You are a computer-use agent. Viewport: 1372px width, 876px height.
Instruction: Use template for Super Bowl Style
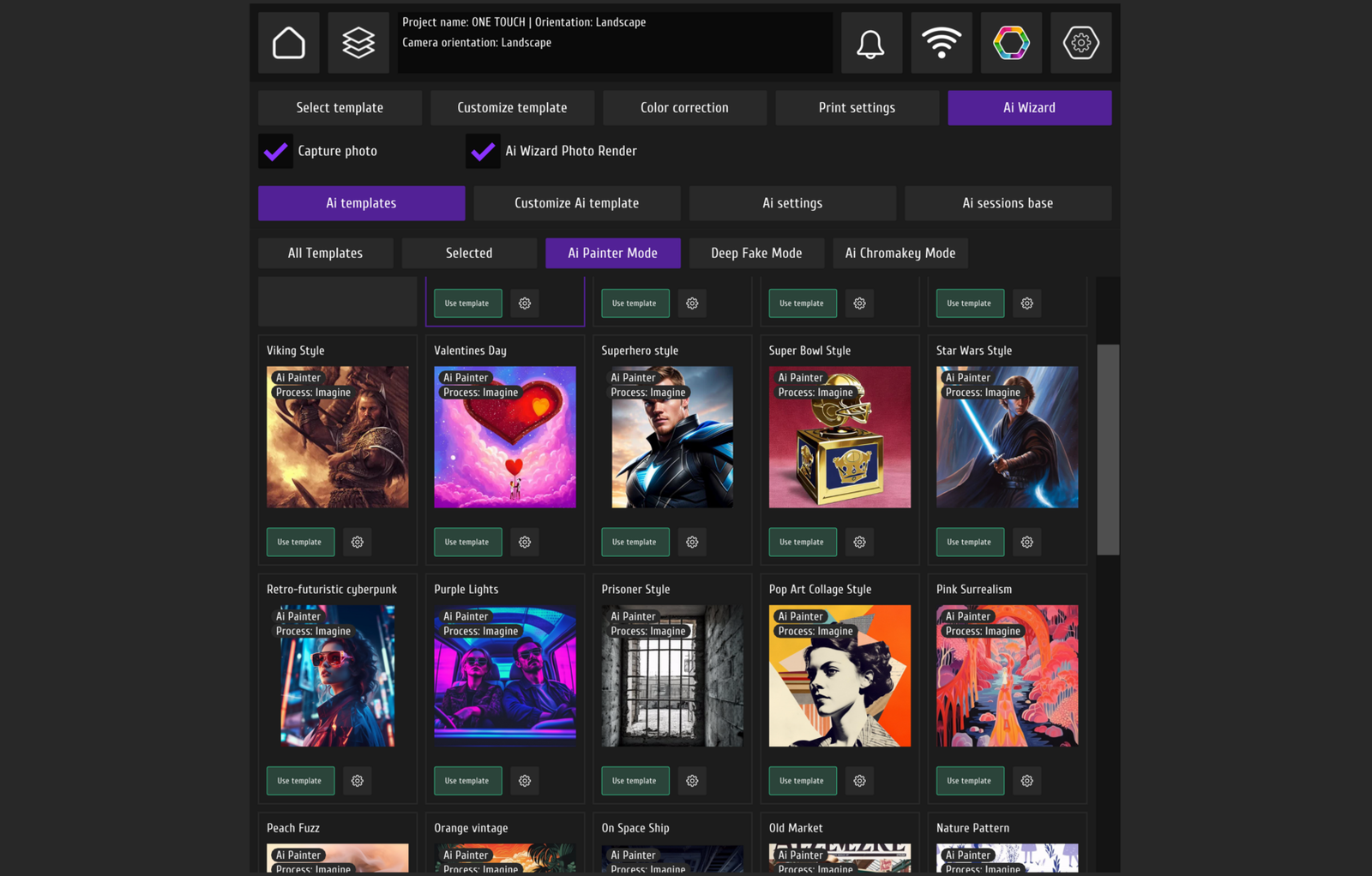tap(803, 542)
